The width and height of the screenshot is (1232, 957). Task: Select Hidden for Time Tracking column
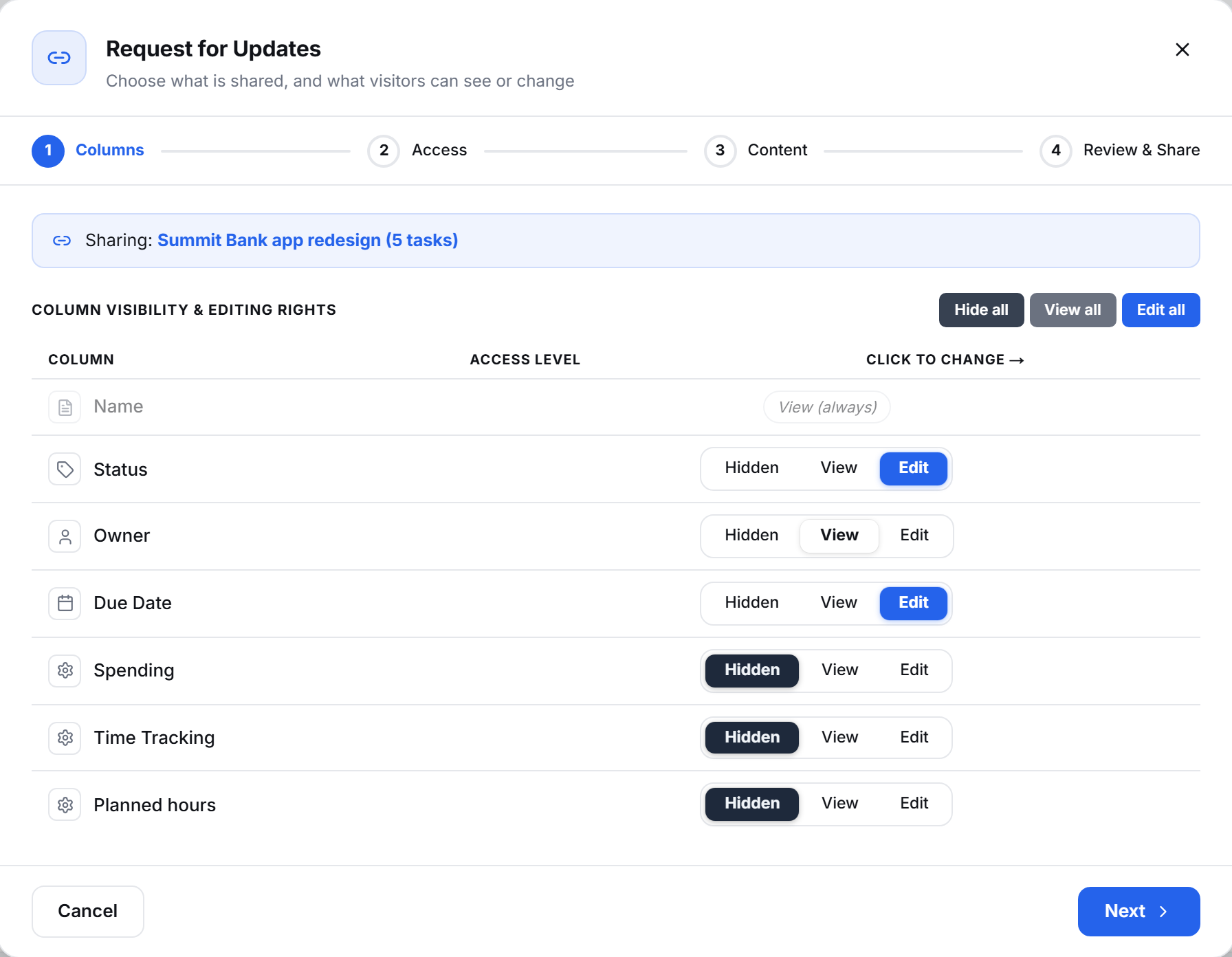pos(752,738)
